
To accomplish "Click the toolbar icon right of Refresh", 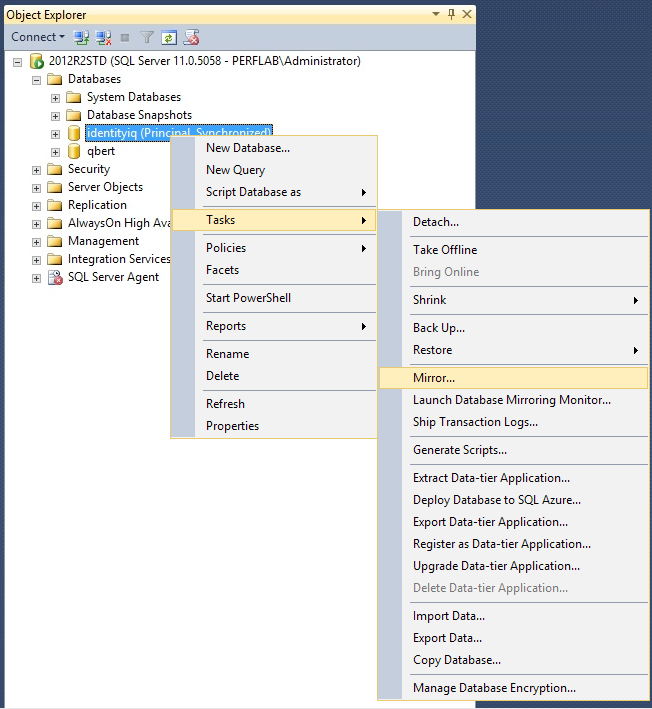I will [191, 38].
